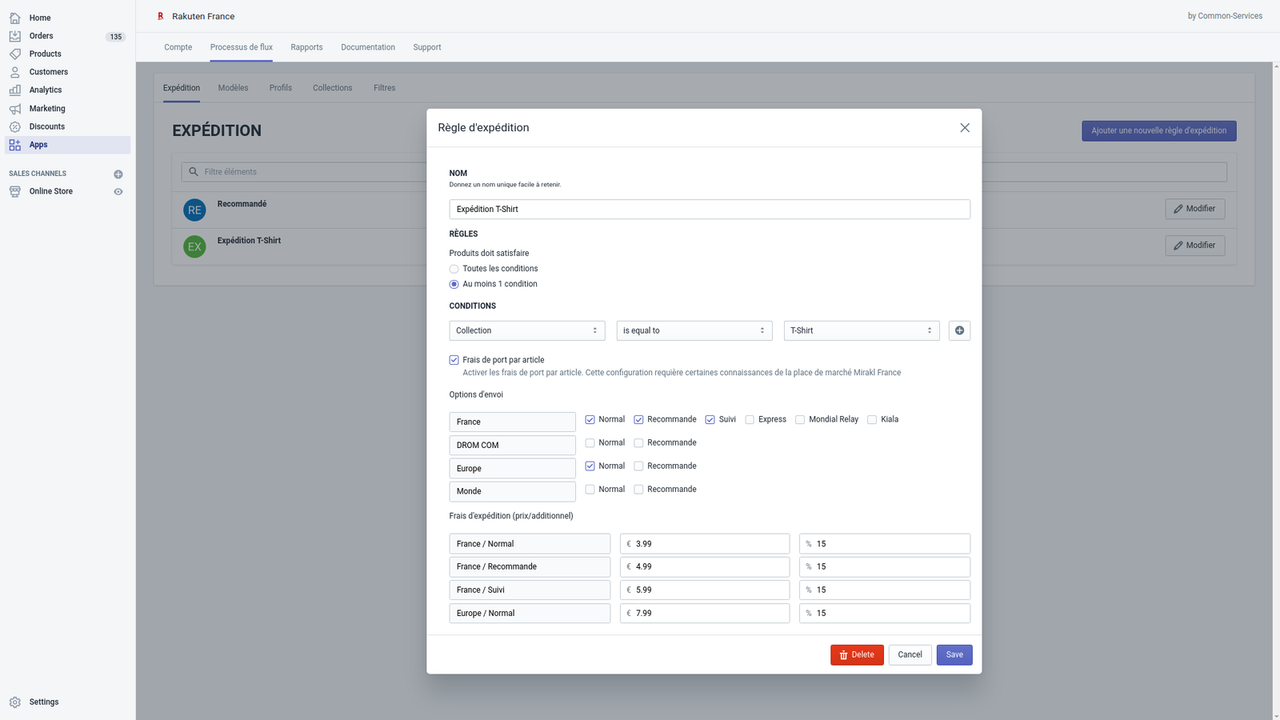Select Au moins 1 condition radio
The width and height of the screenshot is (1280, 720).
pyautogui.click(x=454, y=284)
